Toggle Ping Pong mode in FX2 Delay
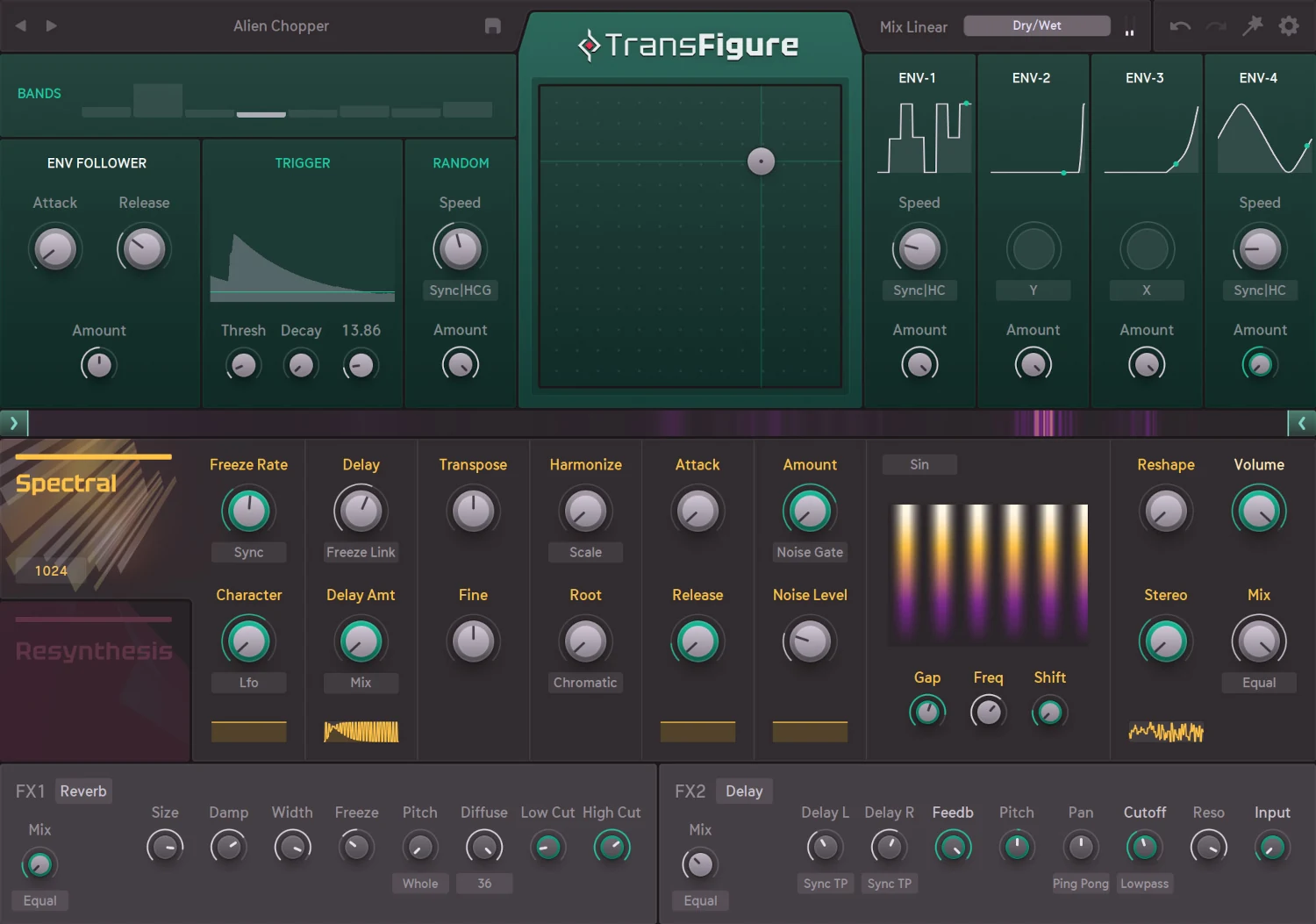1316x924 pixels. click(1081, 884)
